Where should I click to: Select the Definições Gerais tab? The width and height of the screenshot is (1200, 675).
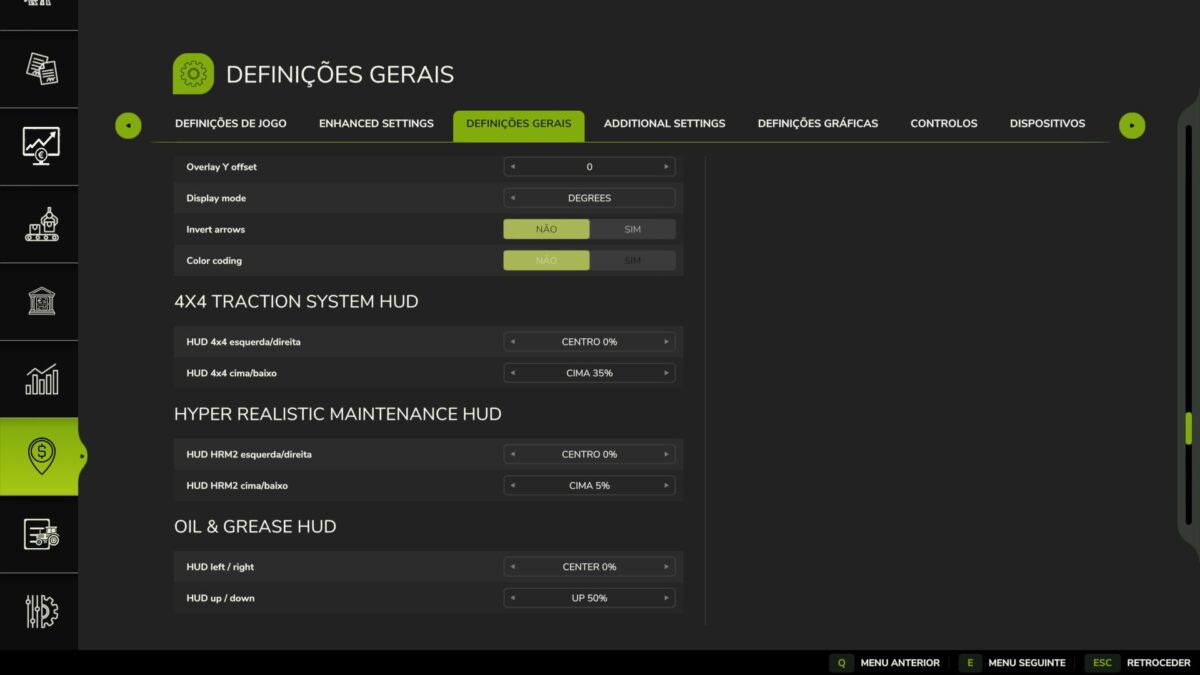pos(519,125)
